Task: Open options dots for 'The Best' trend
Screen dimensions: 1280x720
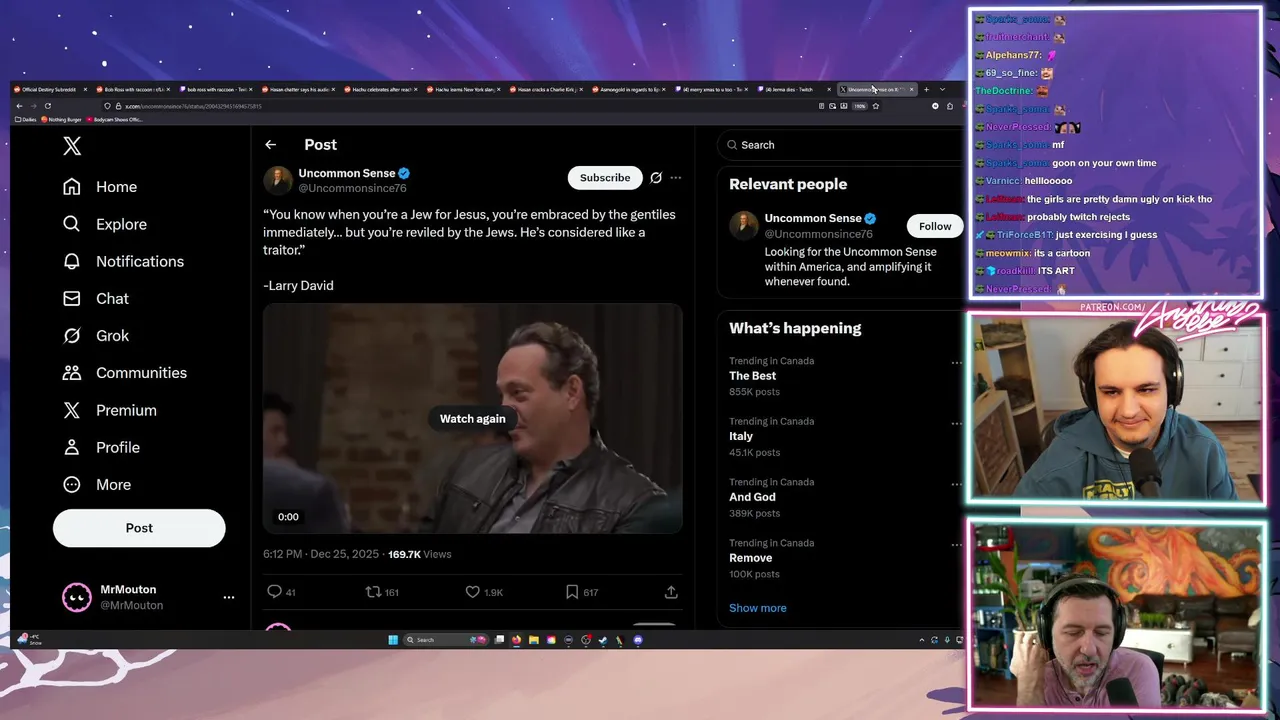Action: pyautogui.click(x=956, y=363)
